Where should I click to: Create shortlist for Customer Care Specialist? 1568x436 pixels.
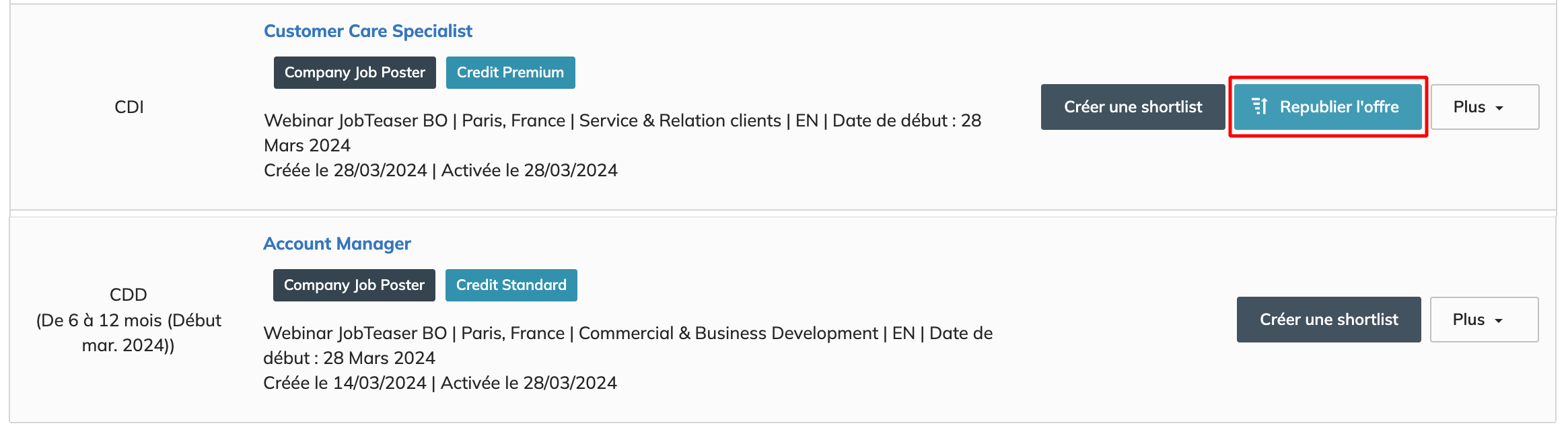tap(1133, 107)
